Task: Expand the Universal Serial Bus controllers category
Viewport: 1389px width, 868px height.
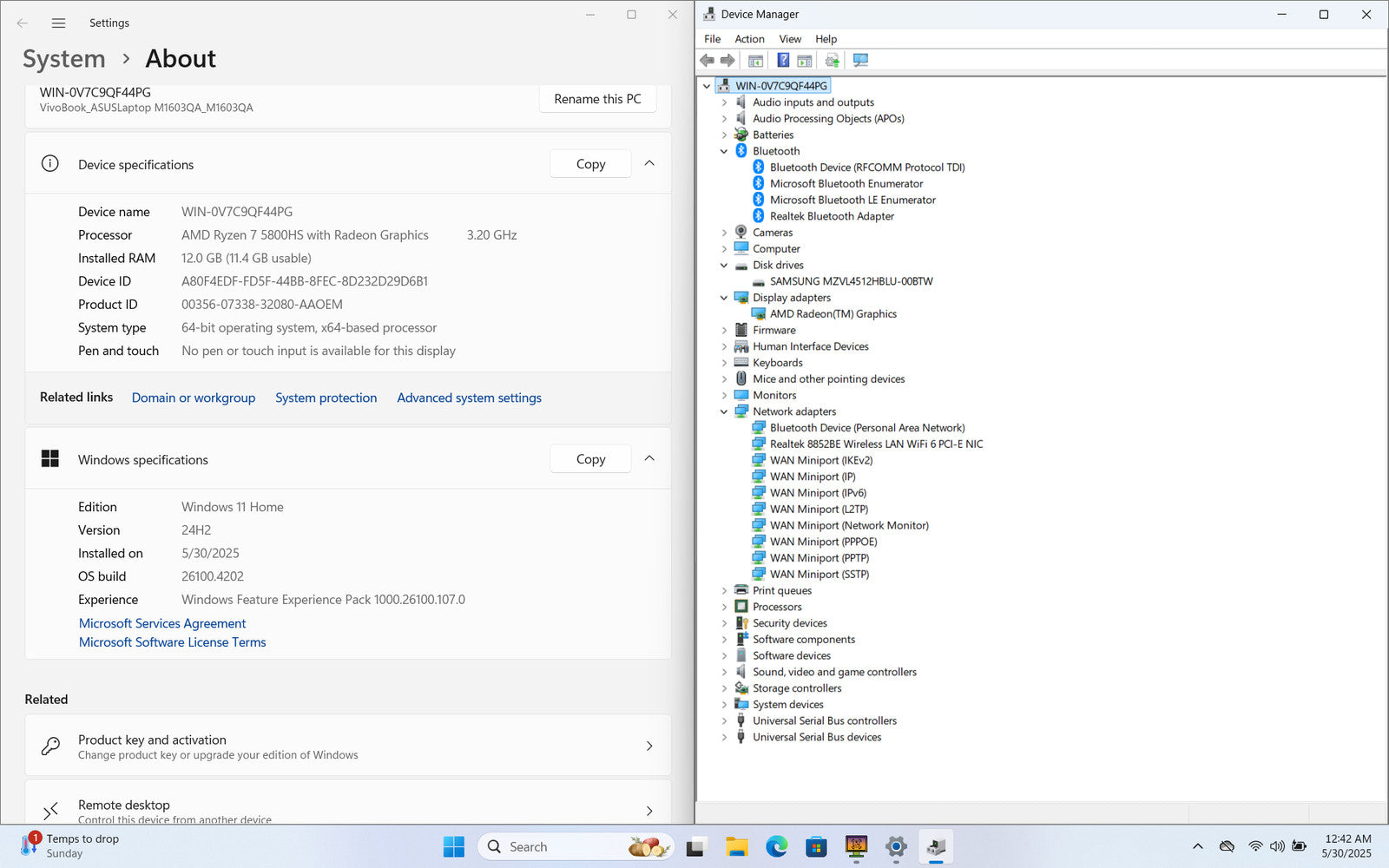Action: pyautogui.click(x=724, y=721)
